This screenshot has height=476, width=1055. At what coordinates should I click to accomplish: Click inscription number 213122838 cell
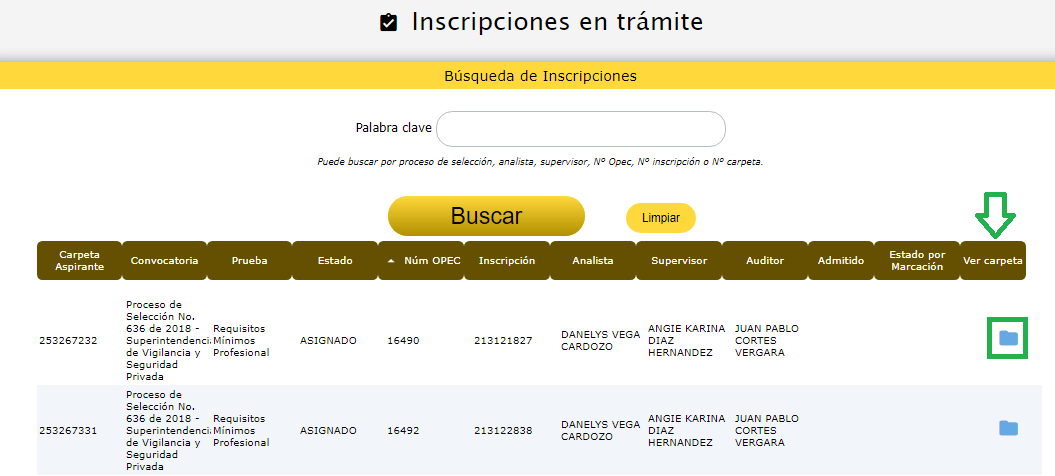point(503,431)
